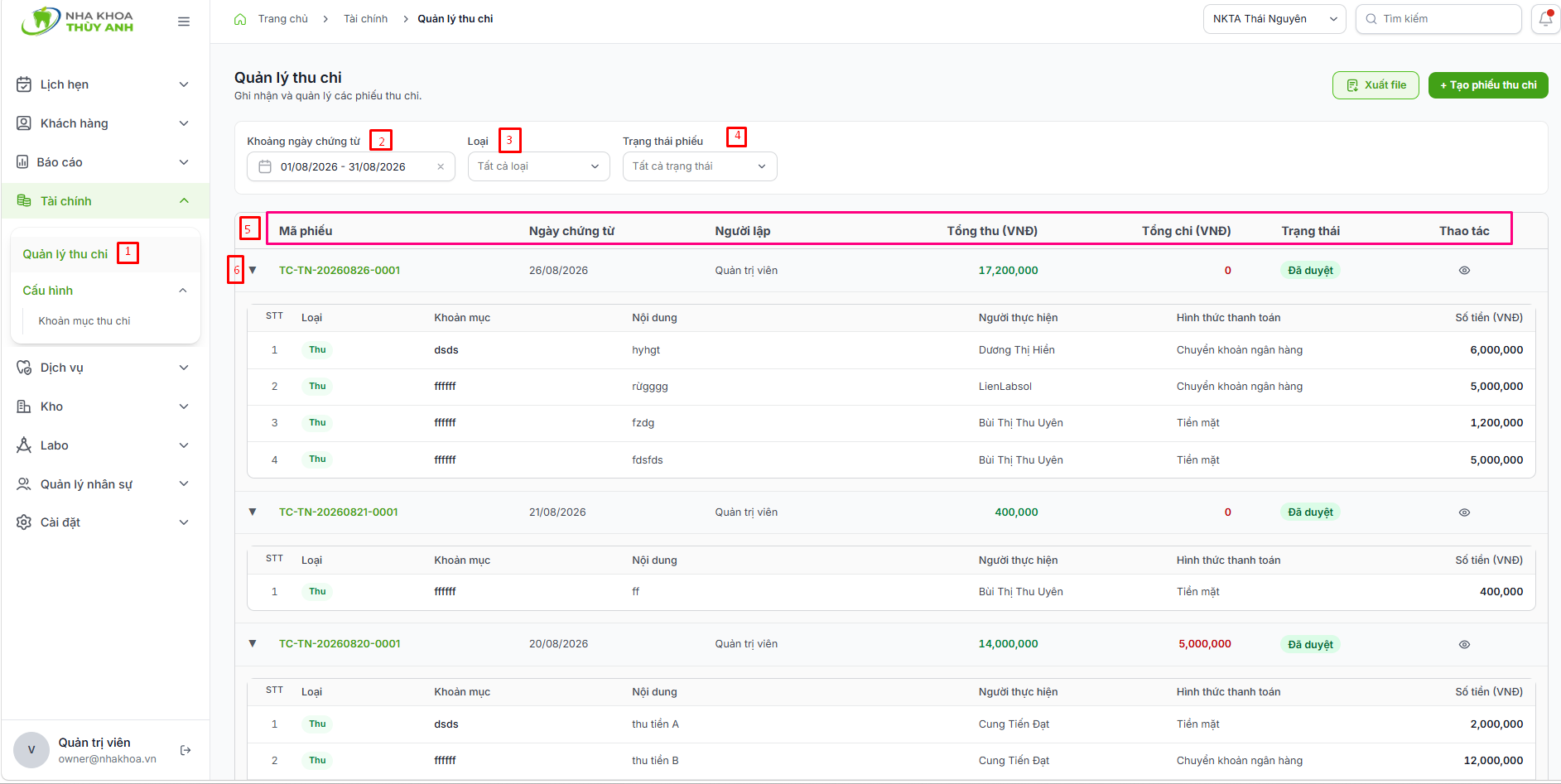Open the Trạng thái phiếu status dropdown
This screenshot has height=784, width=1561.
pos(700,166)
